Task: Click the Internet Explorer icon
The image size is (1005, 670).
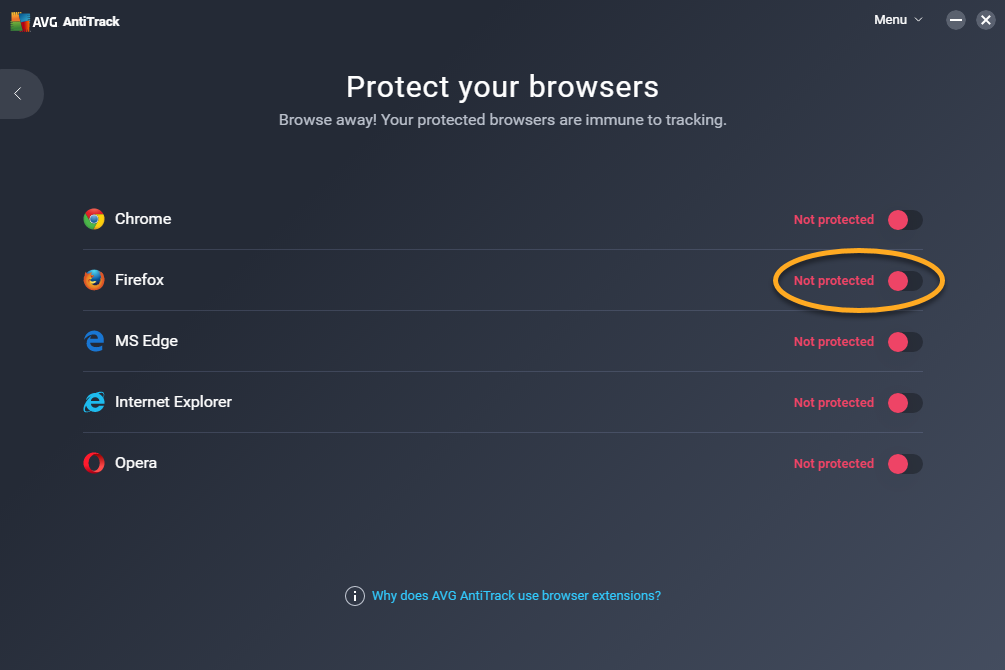Action: coord(94,402)
